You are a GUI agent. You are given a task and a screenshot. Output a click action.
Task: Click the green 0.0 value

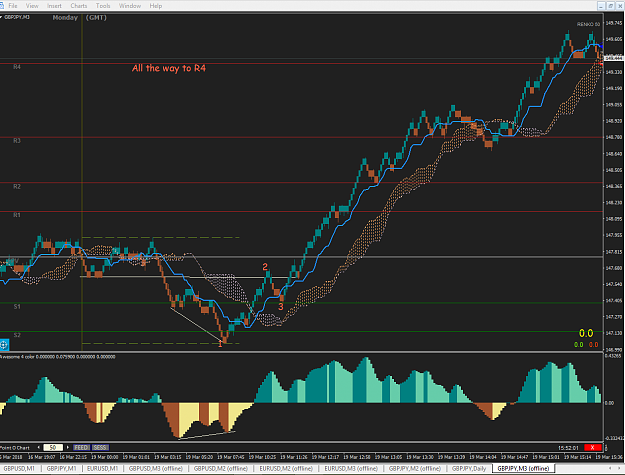click(578, 345)
